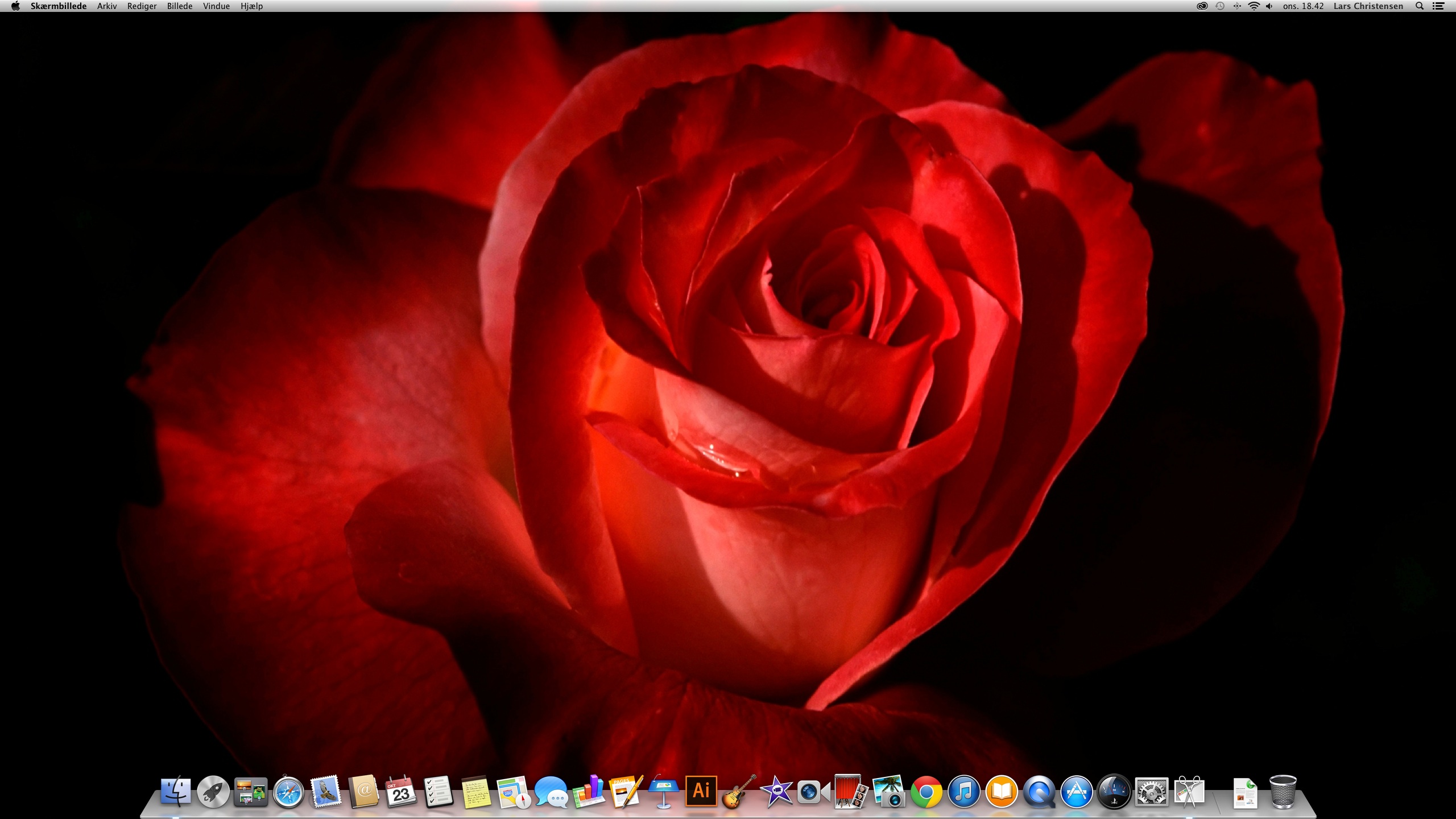Open Keynote podium icon in dock
Viewport: 1456px width, 819px height.
663,791
